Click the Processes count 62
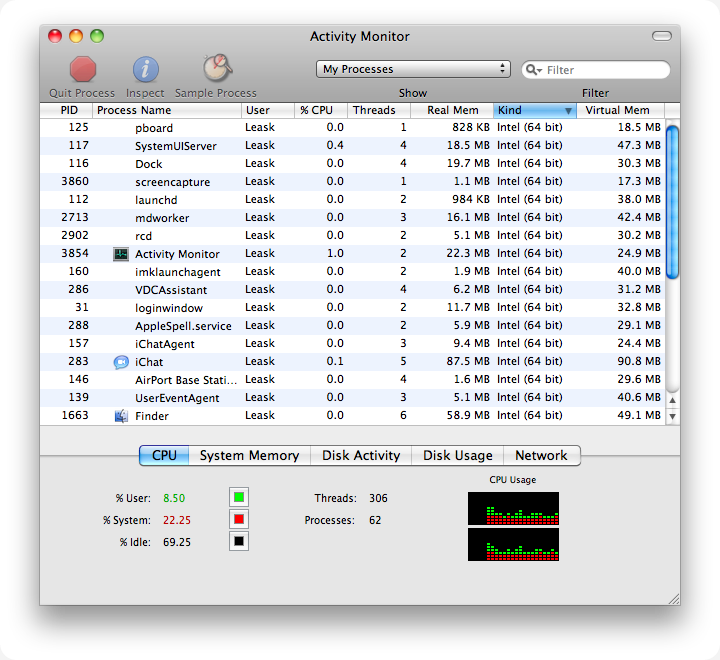Viewport: 720px width, 660px height. pyautogui.click(x=375, y=520)
